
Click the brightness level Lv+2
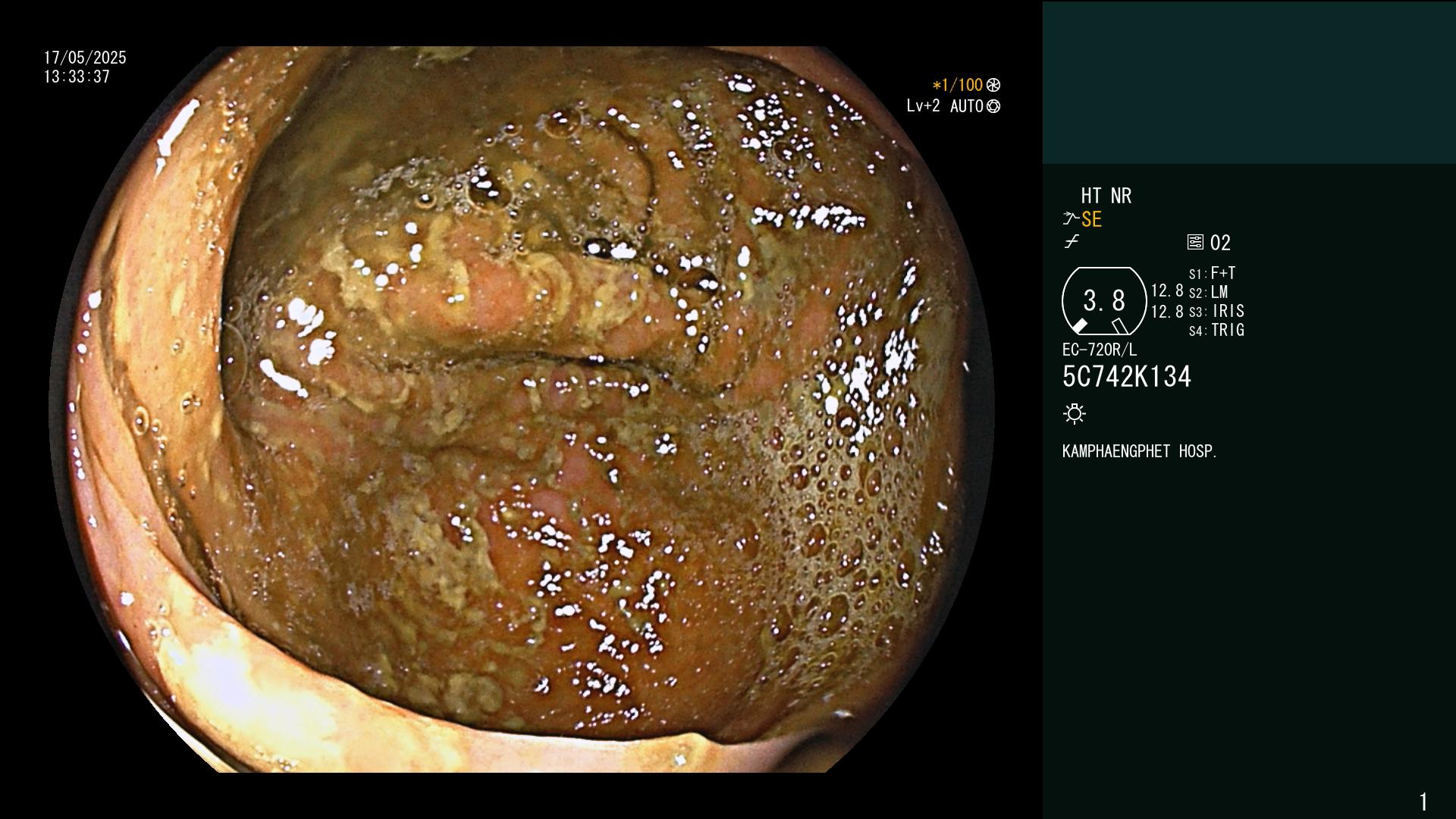click(923, 106)
